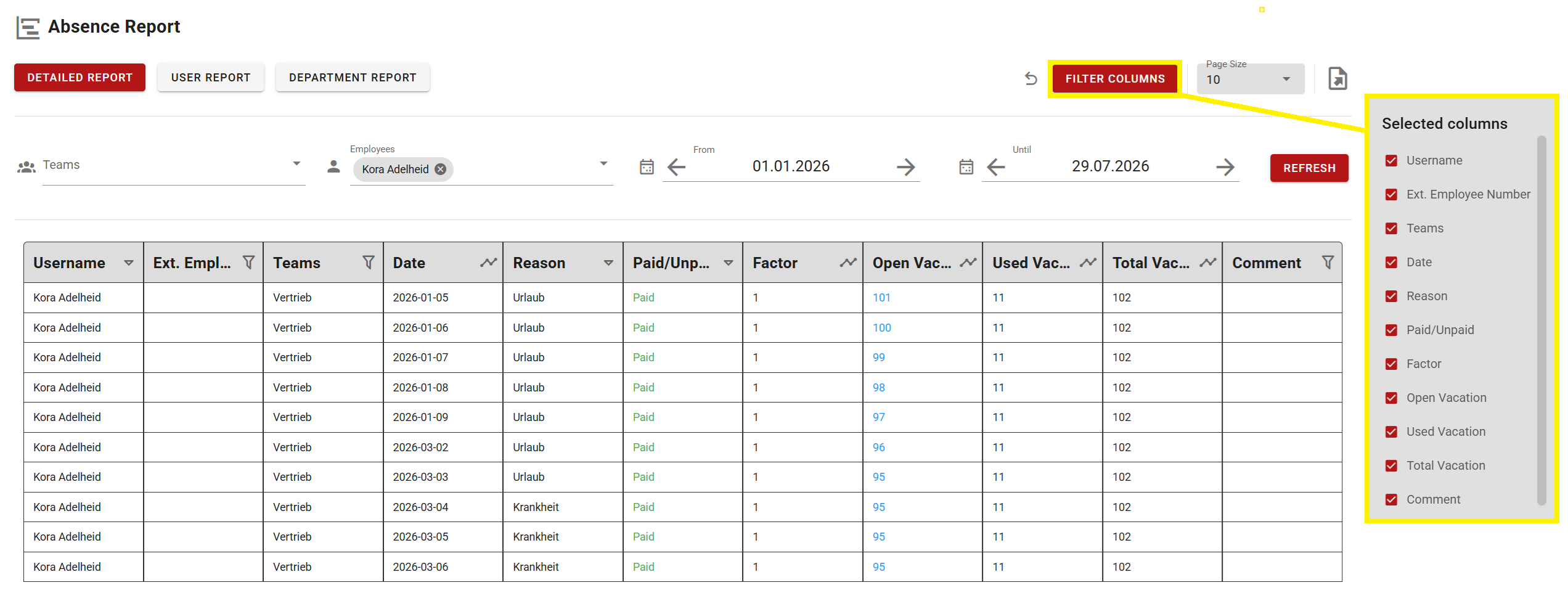The height and width of the screenshot is (593, 1568).
Task: Uncheck the Factor column checkbox
Action: click(1391, 364)
